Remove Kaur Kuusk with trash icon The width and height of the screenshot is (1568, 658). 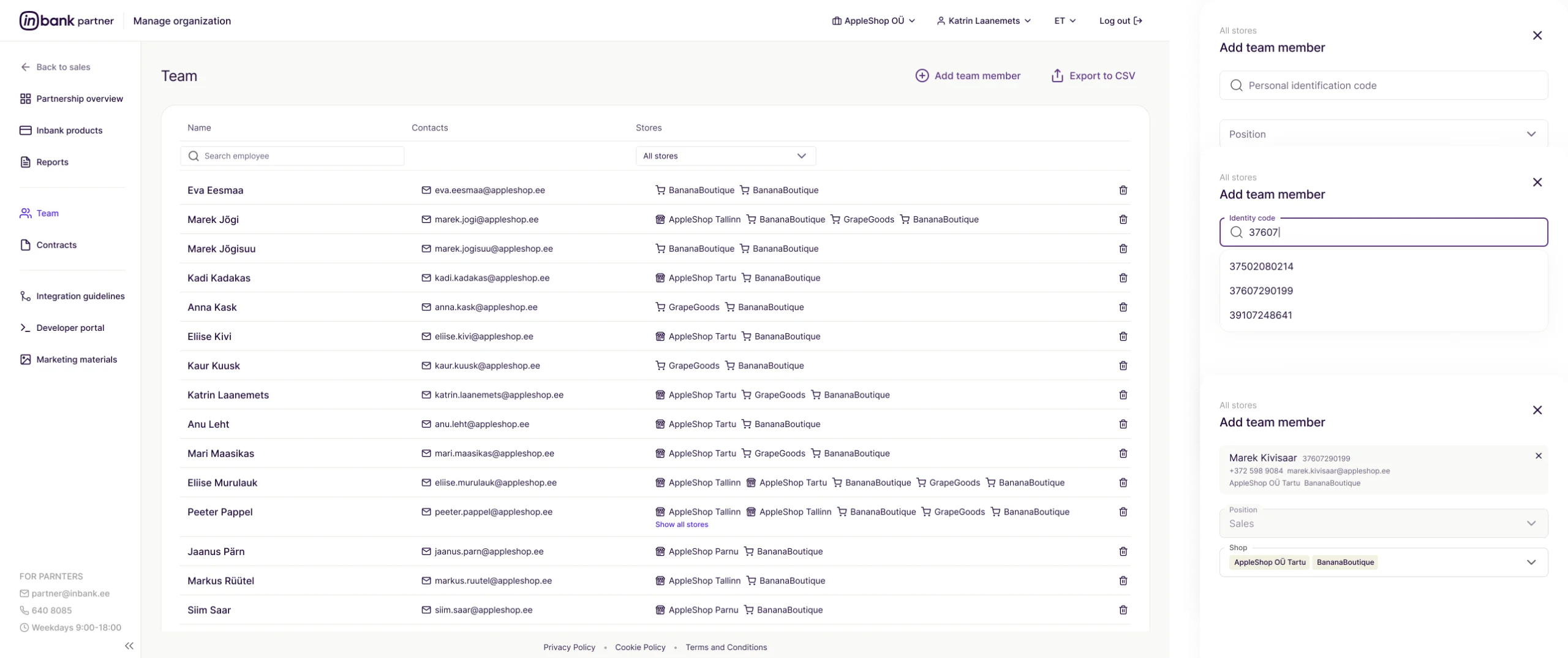coord(1123,366)
